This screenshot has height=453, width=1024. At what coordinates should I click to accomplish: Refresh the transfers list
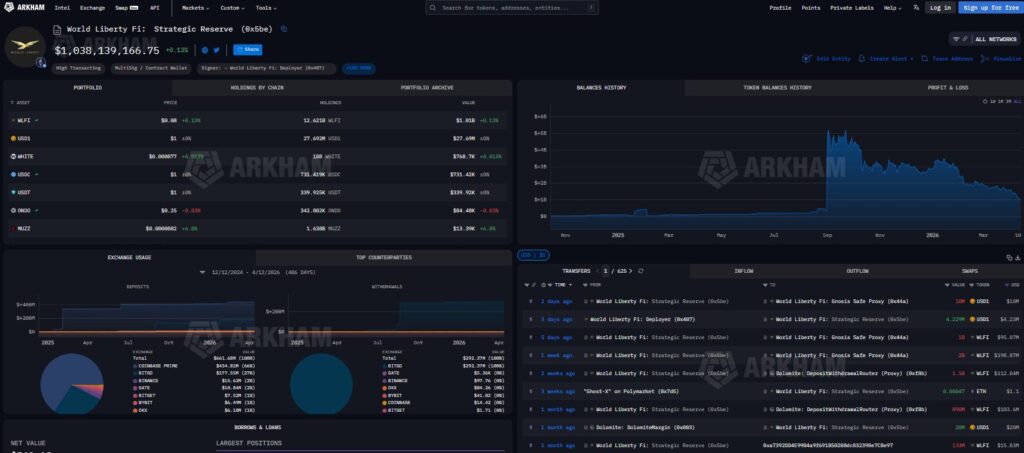click(640, 271)
